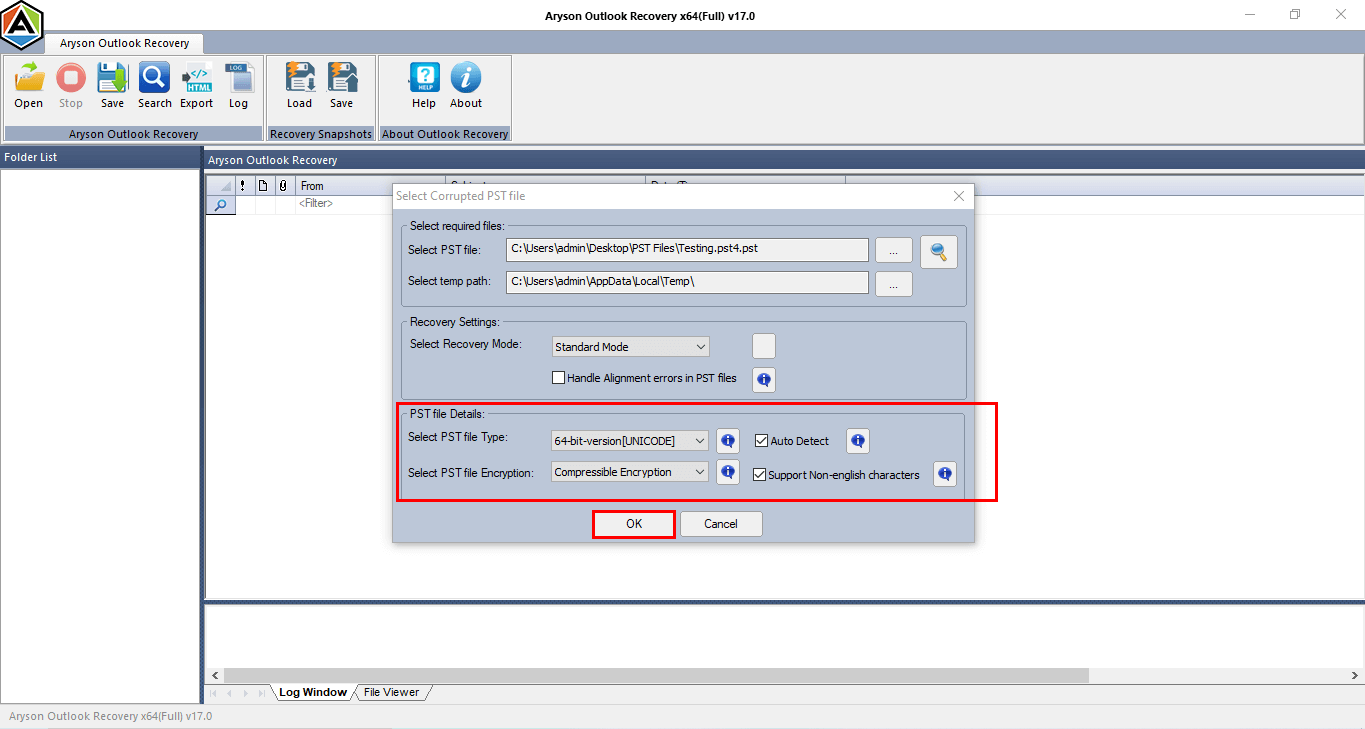The height and width of the screenshot is (729, 1365).
Task: Click the Open toolbar icon
Action: (x=29, y=86)
